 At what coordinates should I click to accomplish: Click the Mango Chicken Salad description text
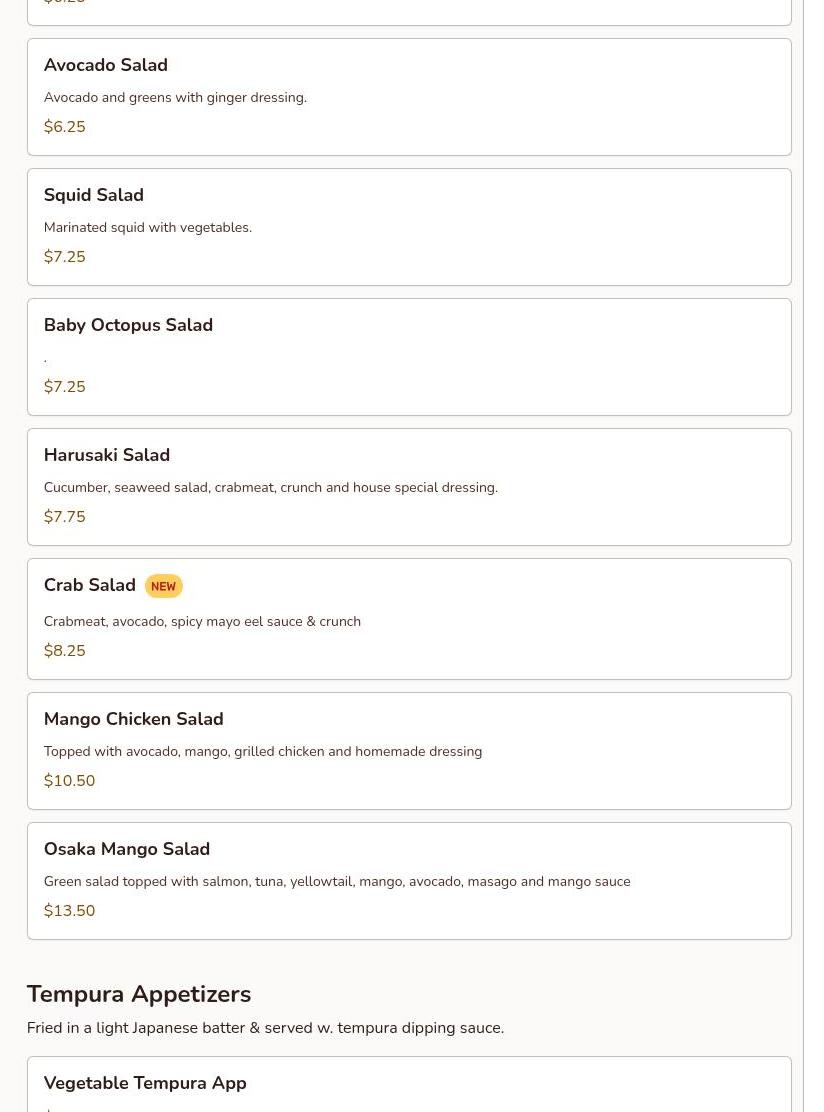click(x=263, y=752)
